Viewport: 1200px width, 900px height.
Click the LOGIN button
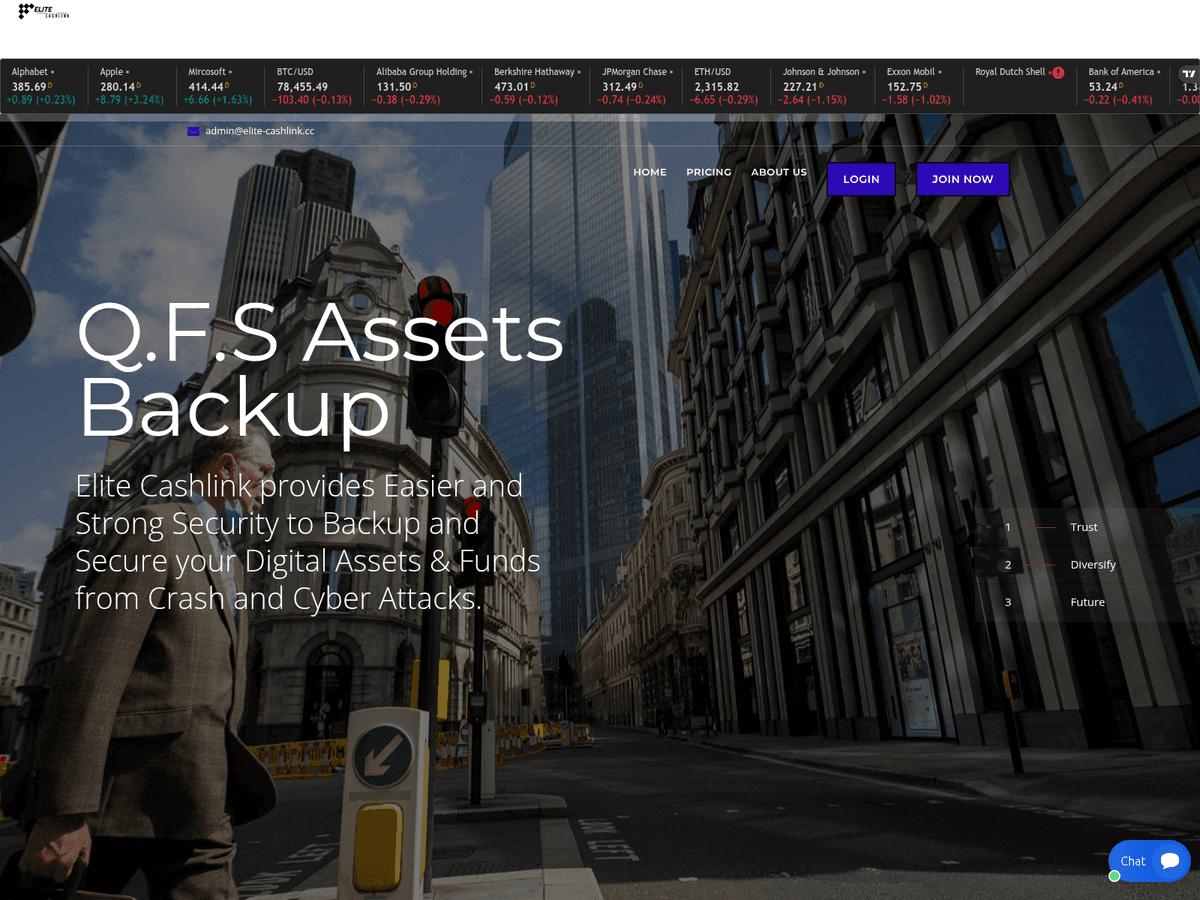pos(861,179)
